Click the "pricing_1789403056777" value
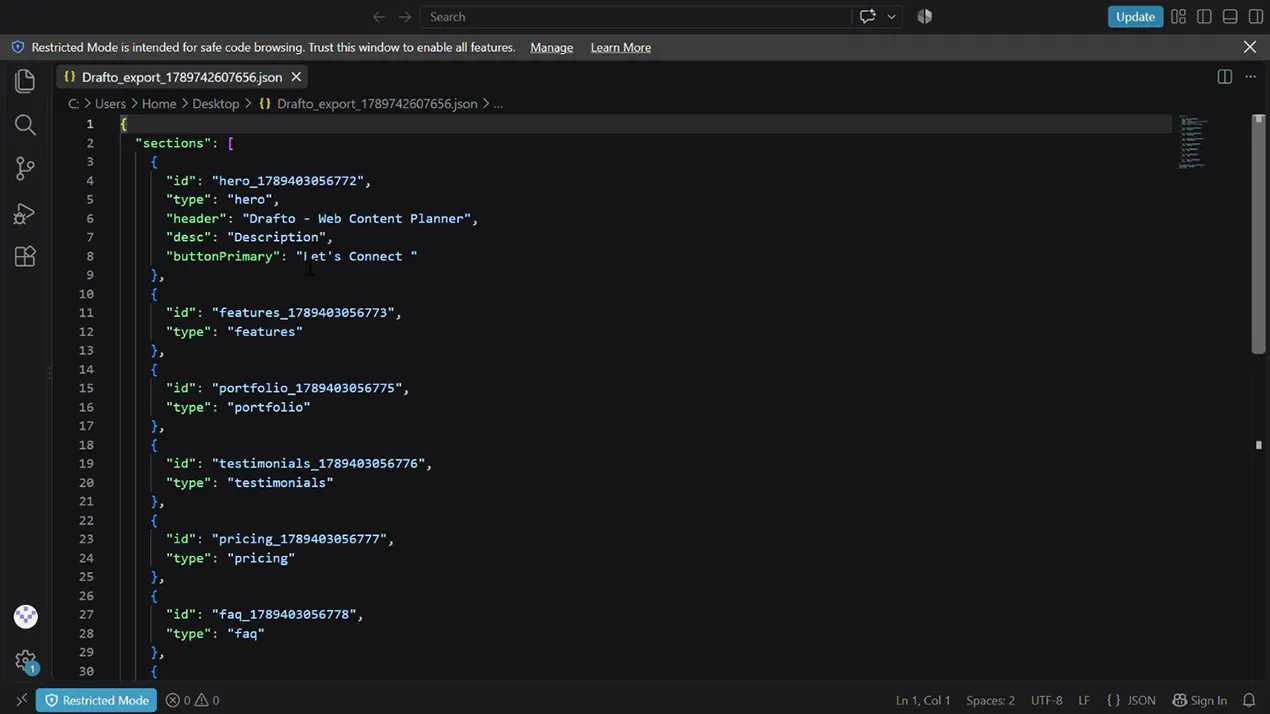Screen dimensions: 1270x714 pos(299,539)
